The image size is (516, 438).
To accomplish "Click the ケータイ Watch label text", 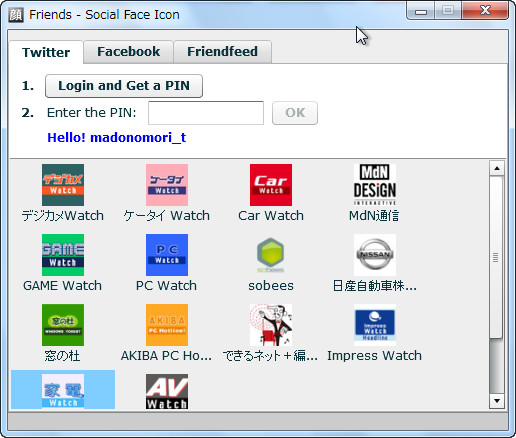I will pyautogui.click(x=166, y=216).
